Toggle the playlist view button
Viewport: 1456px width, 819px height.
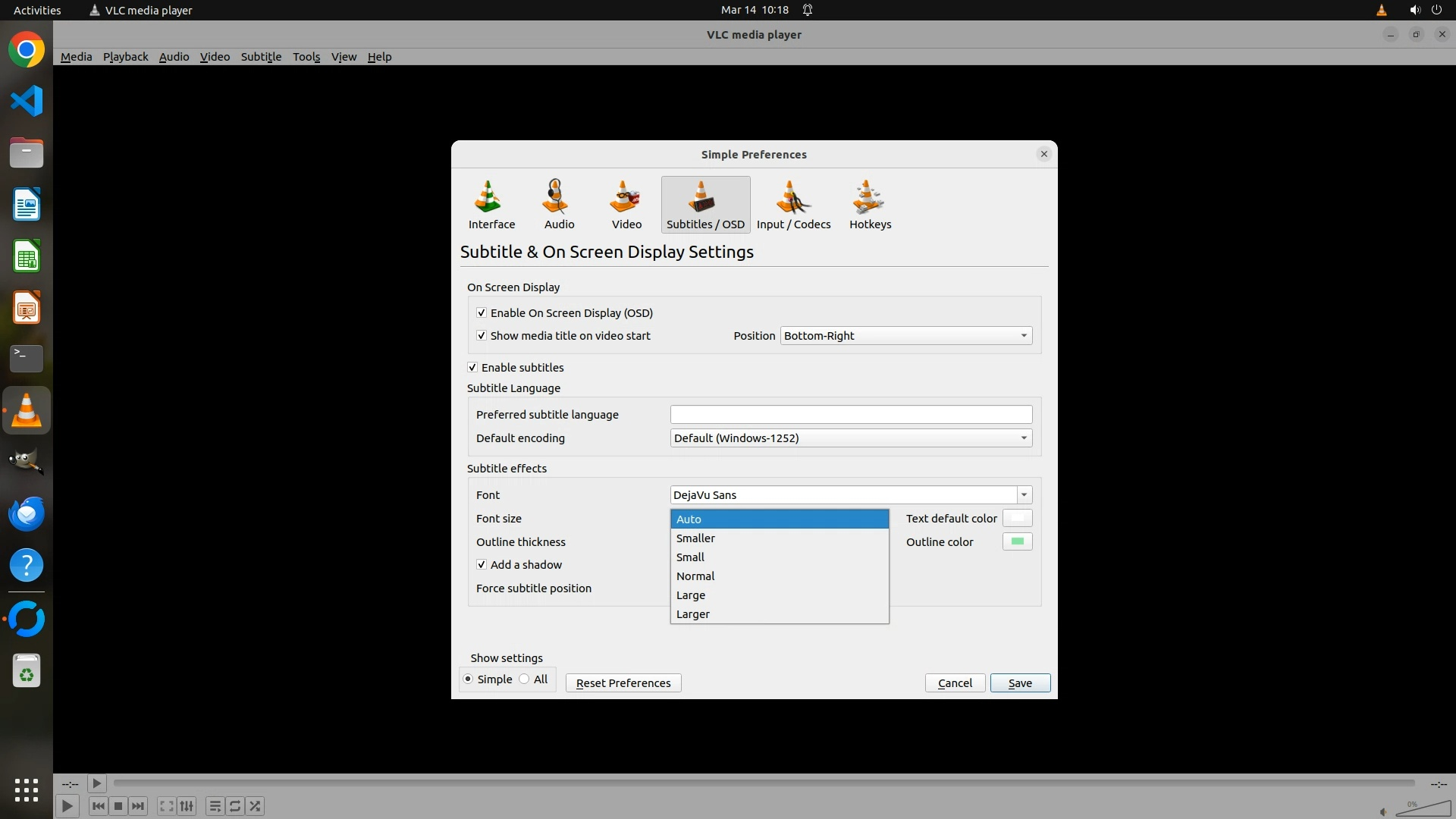coord(215,806)
